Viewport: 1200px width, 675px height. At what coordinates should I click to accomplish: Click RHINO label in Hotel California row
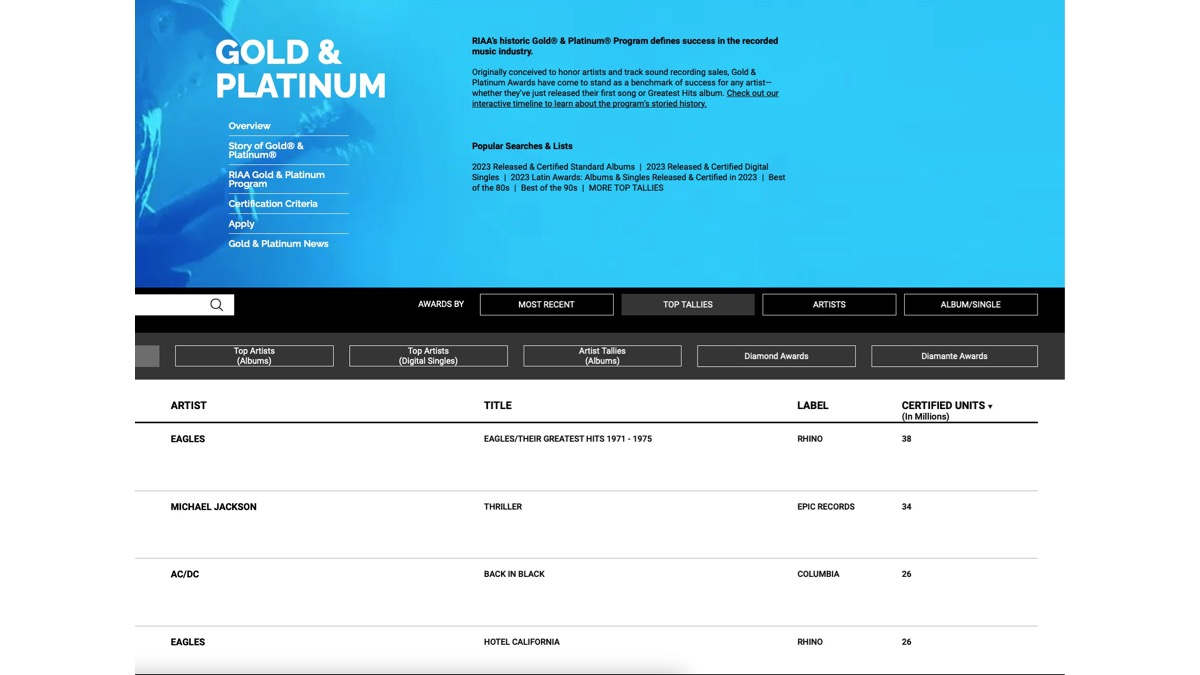click(x=810, y=642)
